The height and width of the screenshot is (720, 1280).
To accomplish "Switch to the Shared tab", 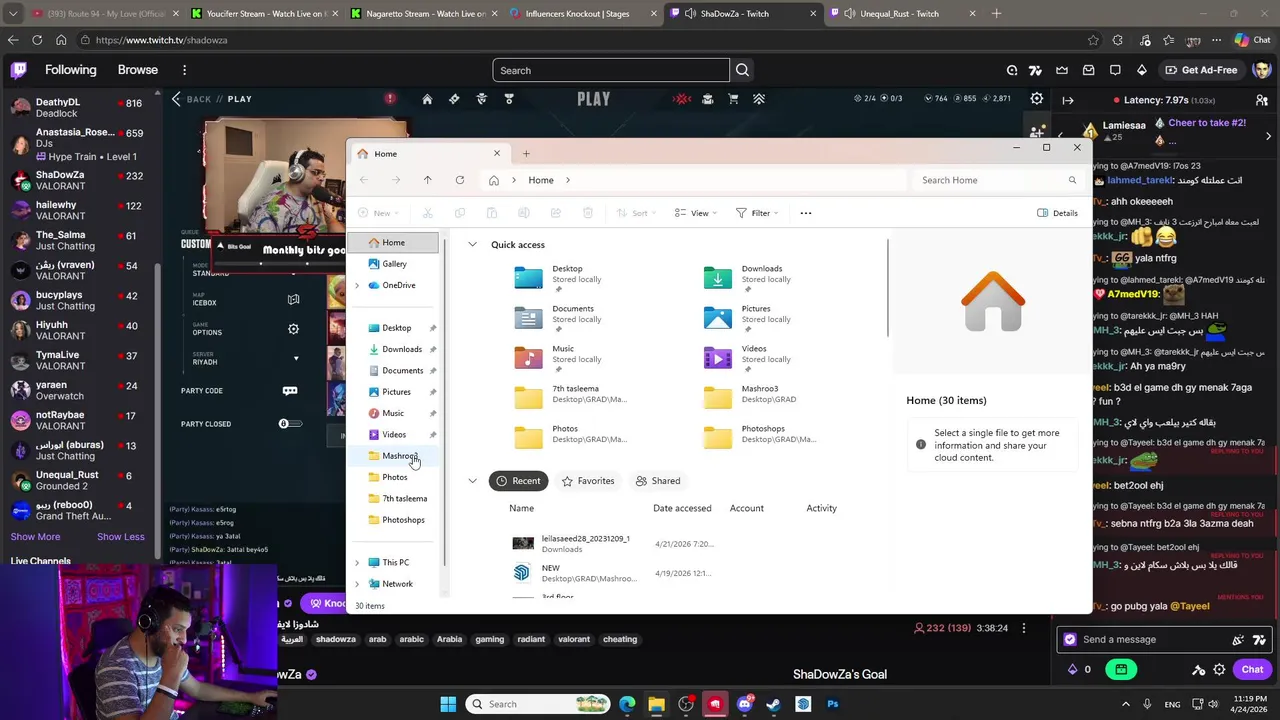I will click(x=658, y=481).
